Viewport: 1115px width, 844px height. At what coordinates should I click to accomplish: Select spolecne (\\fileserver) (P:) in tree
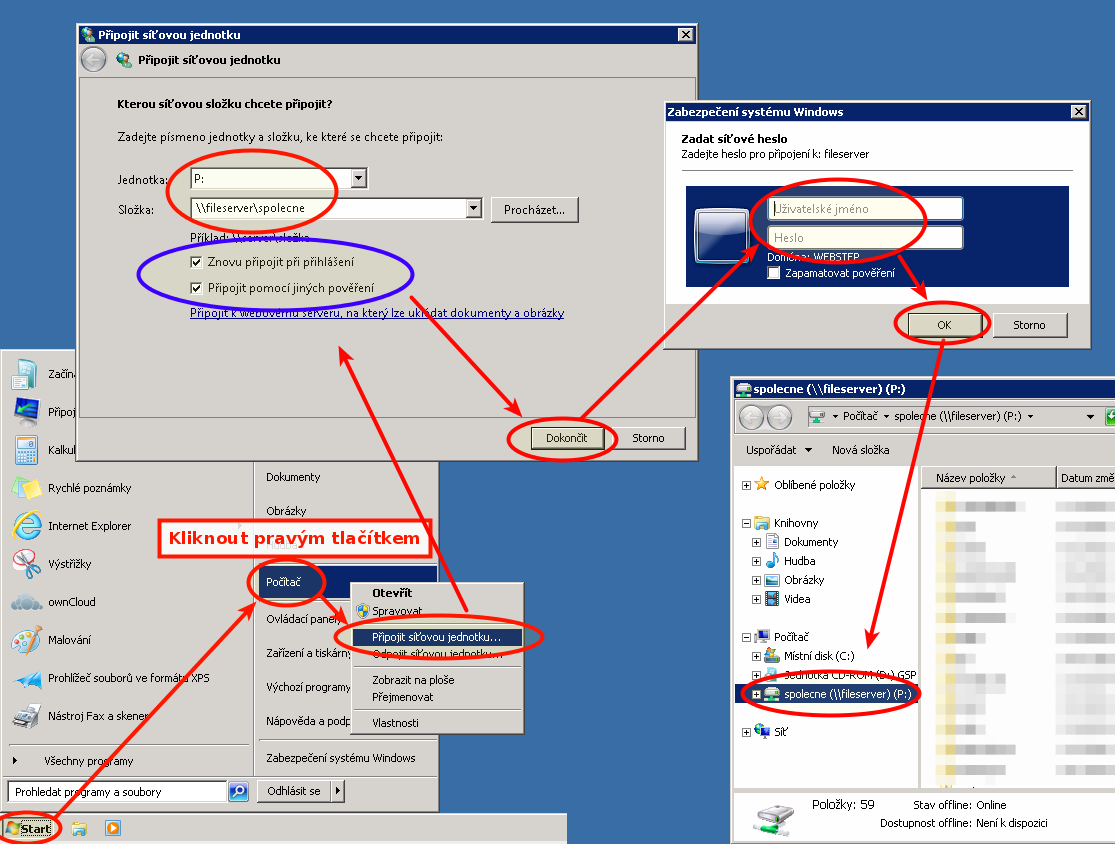846,694
